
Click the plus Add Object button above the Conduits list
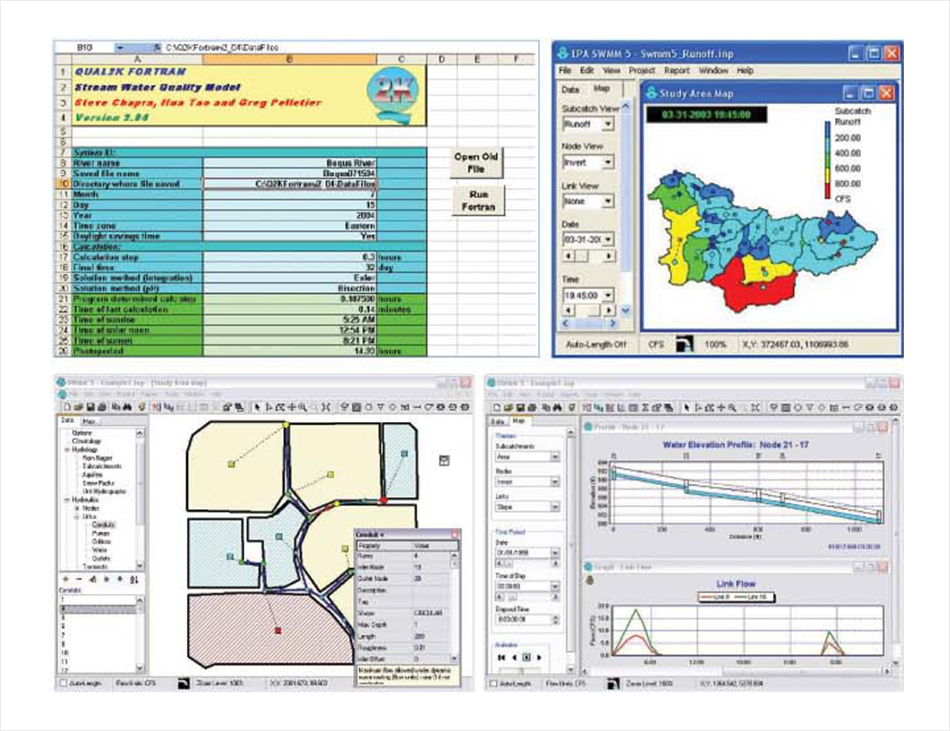[x=66, y=580]
